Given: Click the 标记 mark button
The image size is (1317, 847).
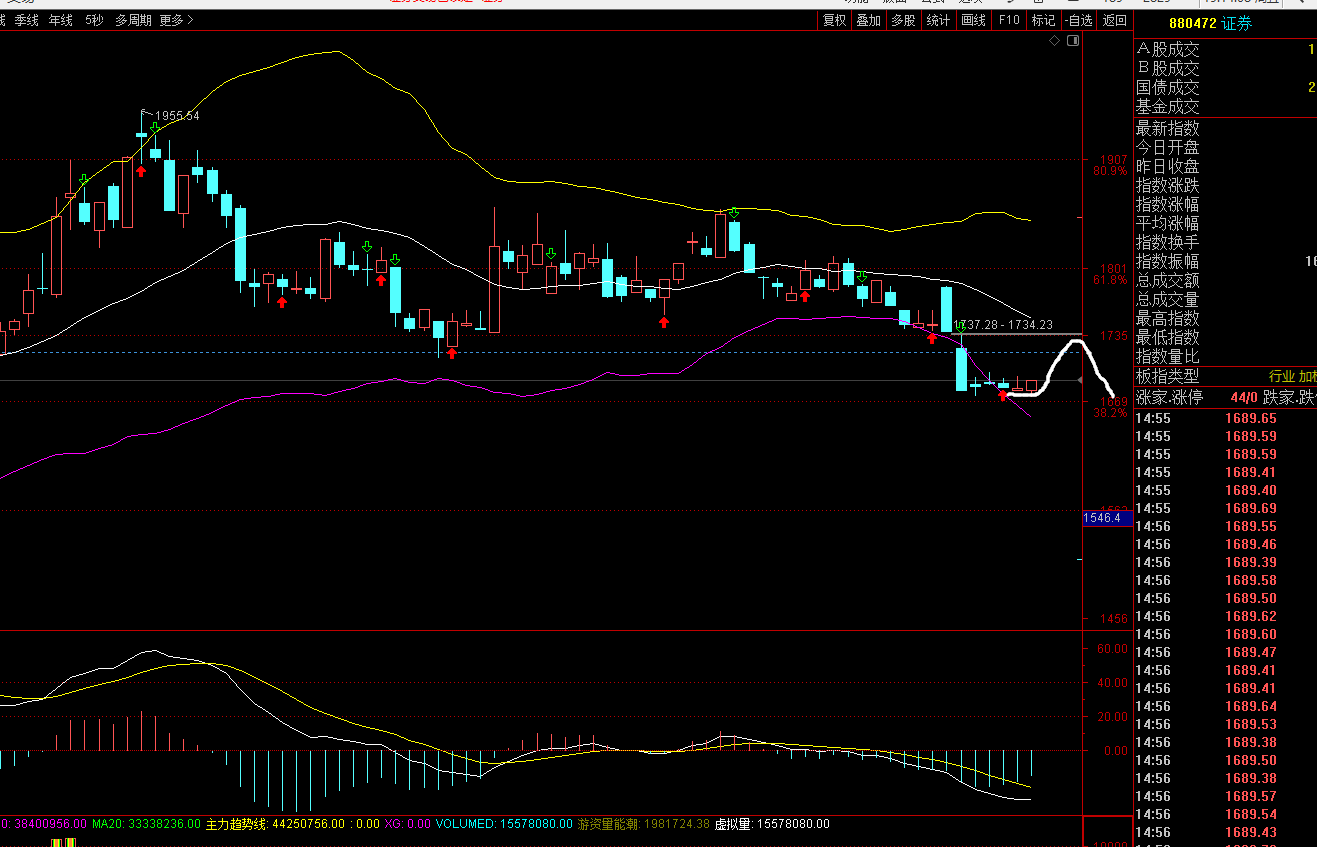Looking at the screenshot, I should 1043,20.
